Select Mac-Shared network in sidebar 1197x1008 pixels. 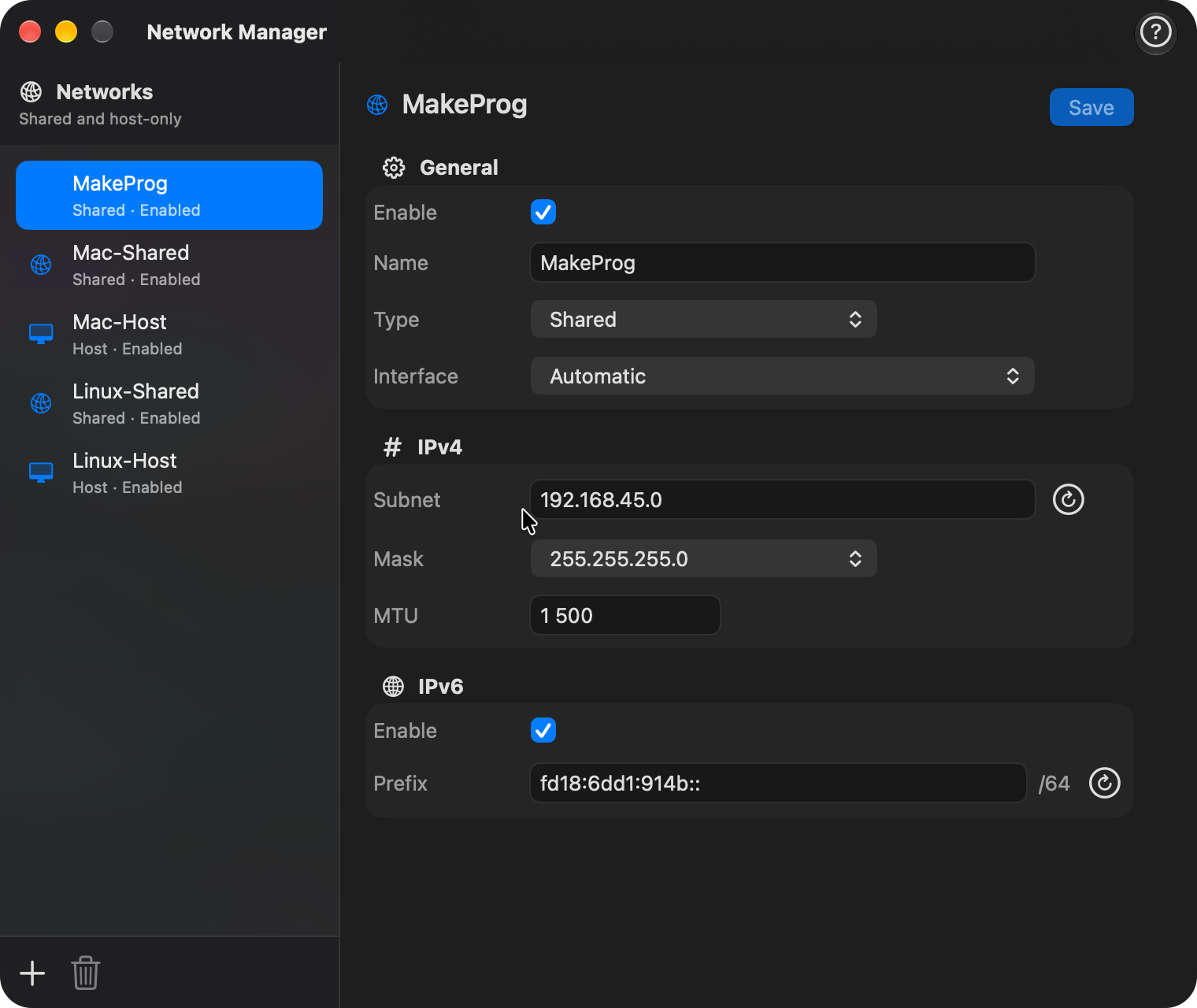point(169,265)
